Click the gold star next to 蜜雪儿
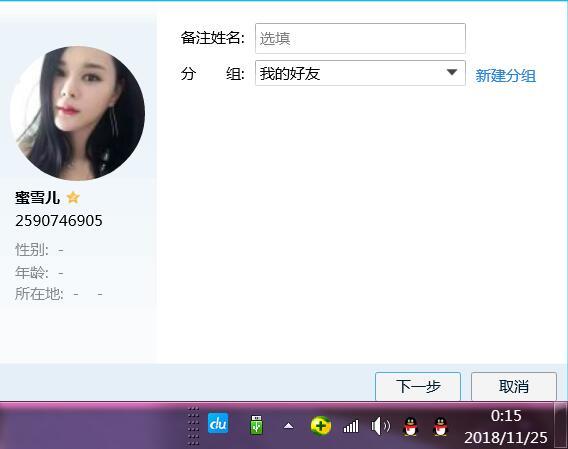Image resolution: width=568 pixels, height=449 pixels. [73, 198]
